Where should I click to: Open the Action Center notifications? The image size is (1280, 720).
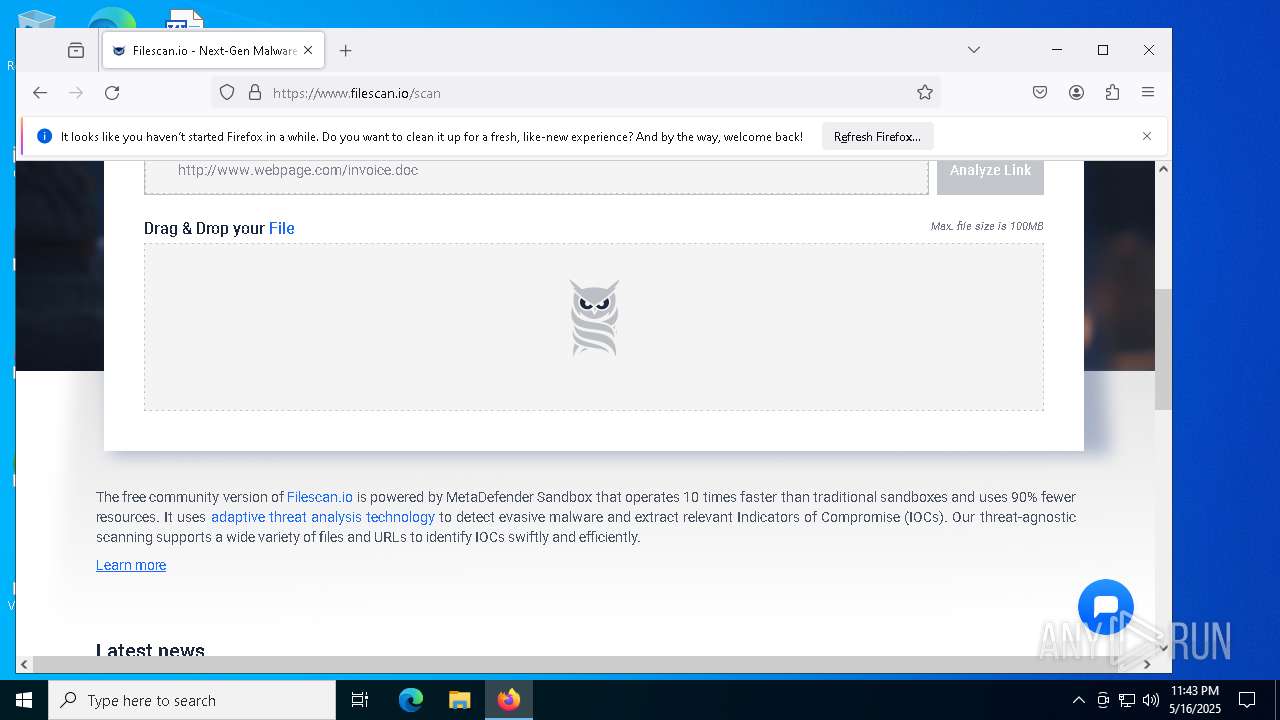click(1247, 700)
